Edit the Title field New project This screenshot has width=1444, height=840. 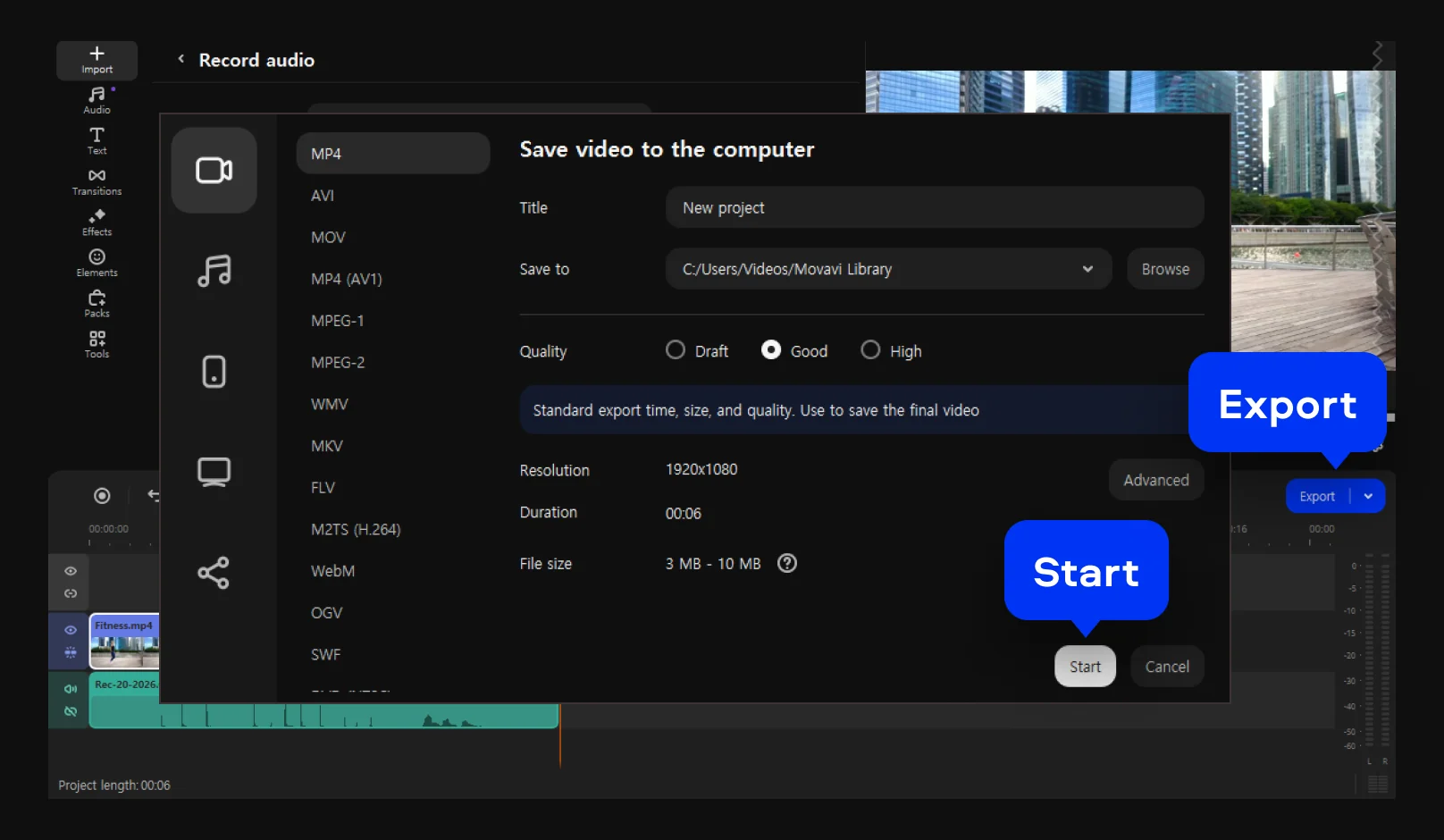[x=934, y=207]
